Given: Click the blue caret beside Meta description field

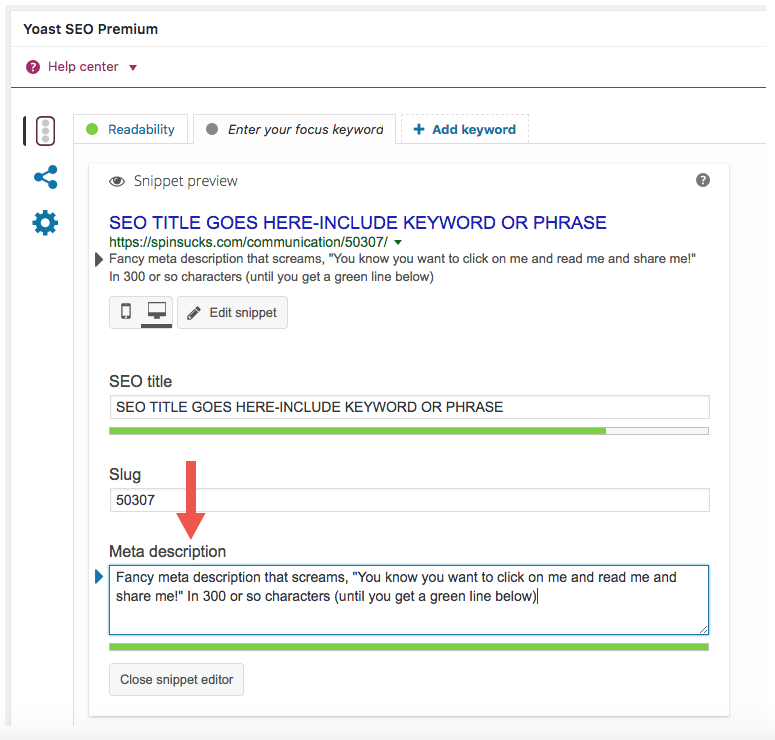Looking at the screenshot, I should (98, 577).
